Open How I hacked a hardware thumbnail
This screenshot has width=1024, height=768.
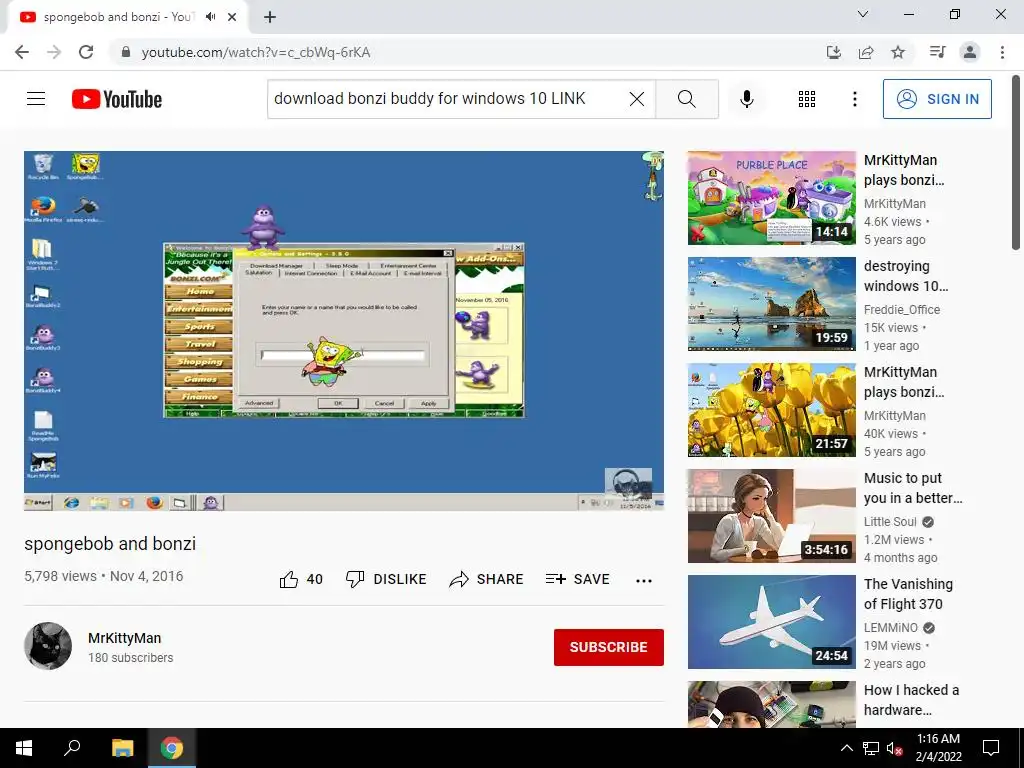click(771, 705)
